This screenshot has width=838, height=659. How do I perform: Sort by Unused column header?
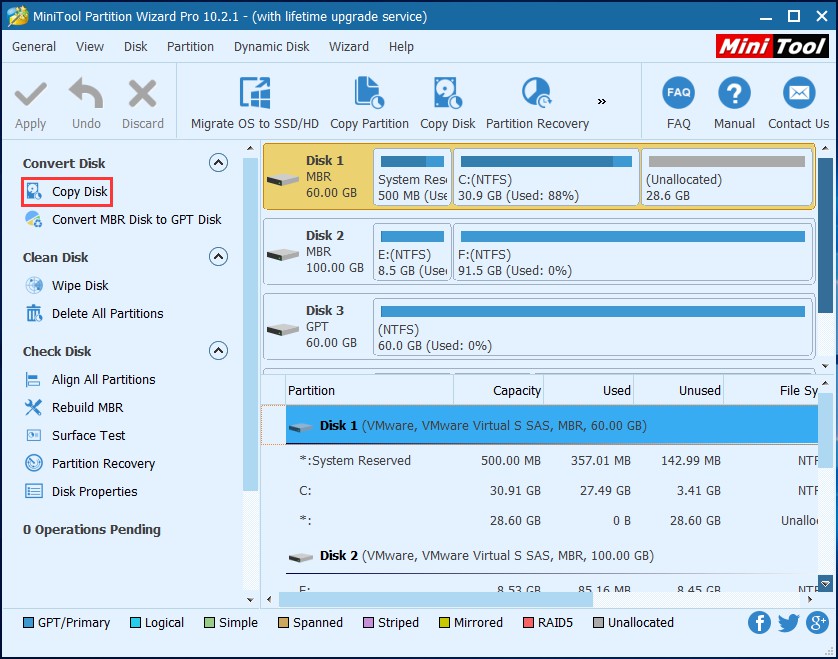click(x=678, y=391)
